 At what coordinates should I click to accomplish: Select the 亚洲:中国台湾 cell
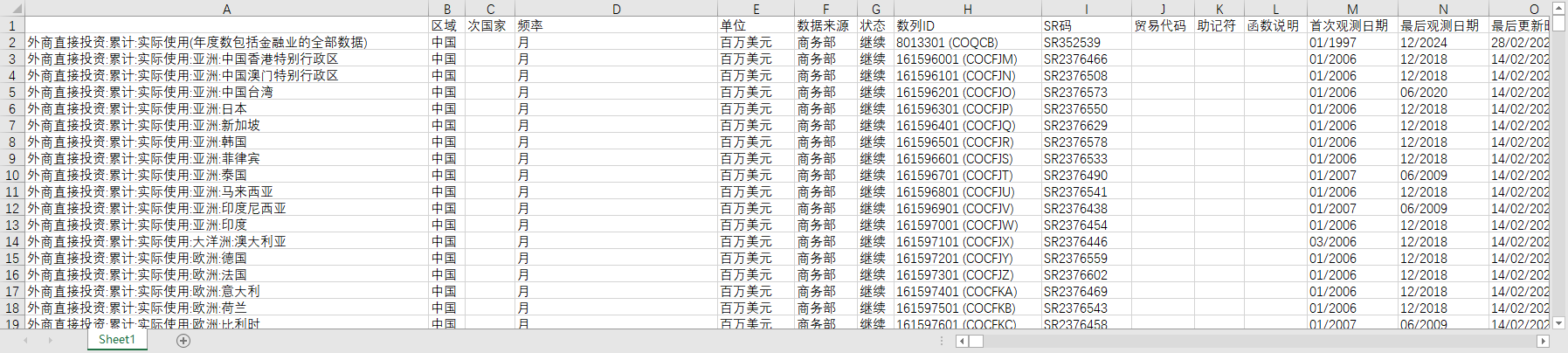click(x=227, y=92)
